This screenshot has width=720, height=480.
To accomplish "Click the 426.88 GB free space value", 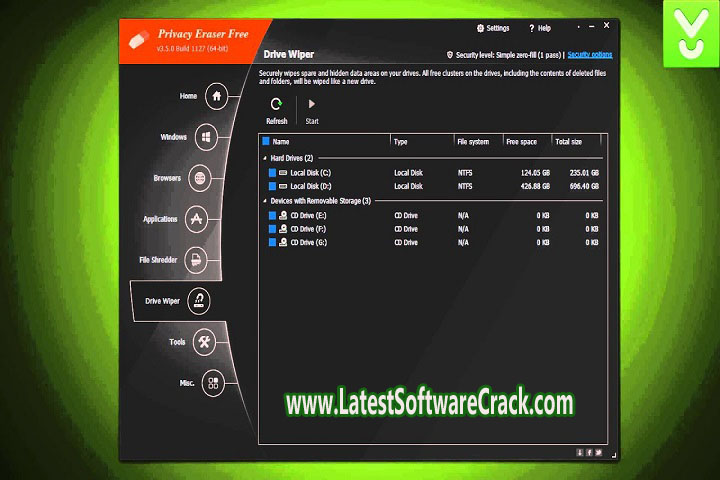I will pyautogui.click(x=535, y=186).
